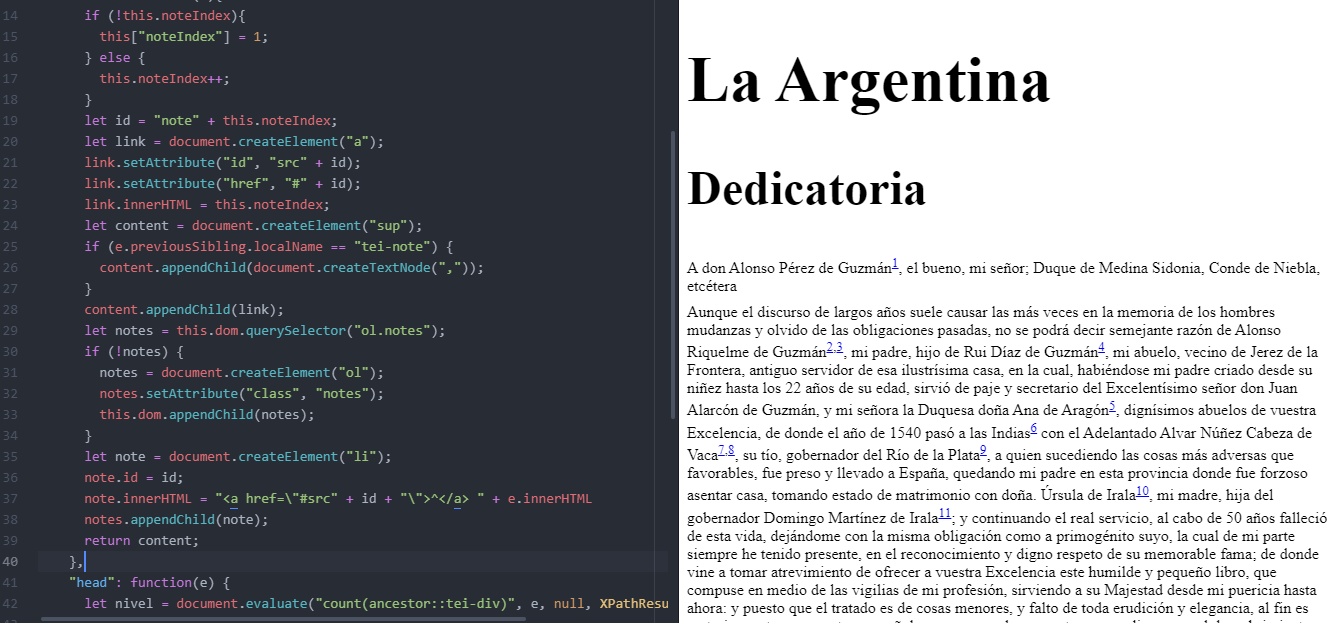Image resolution: width=1327 pixels, height=623 pixels.
Task: Click footnote link 1 after Alonso Pérez de Guzmán
Action: [895, 264]
